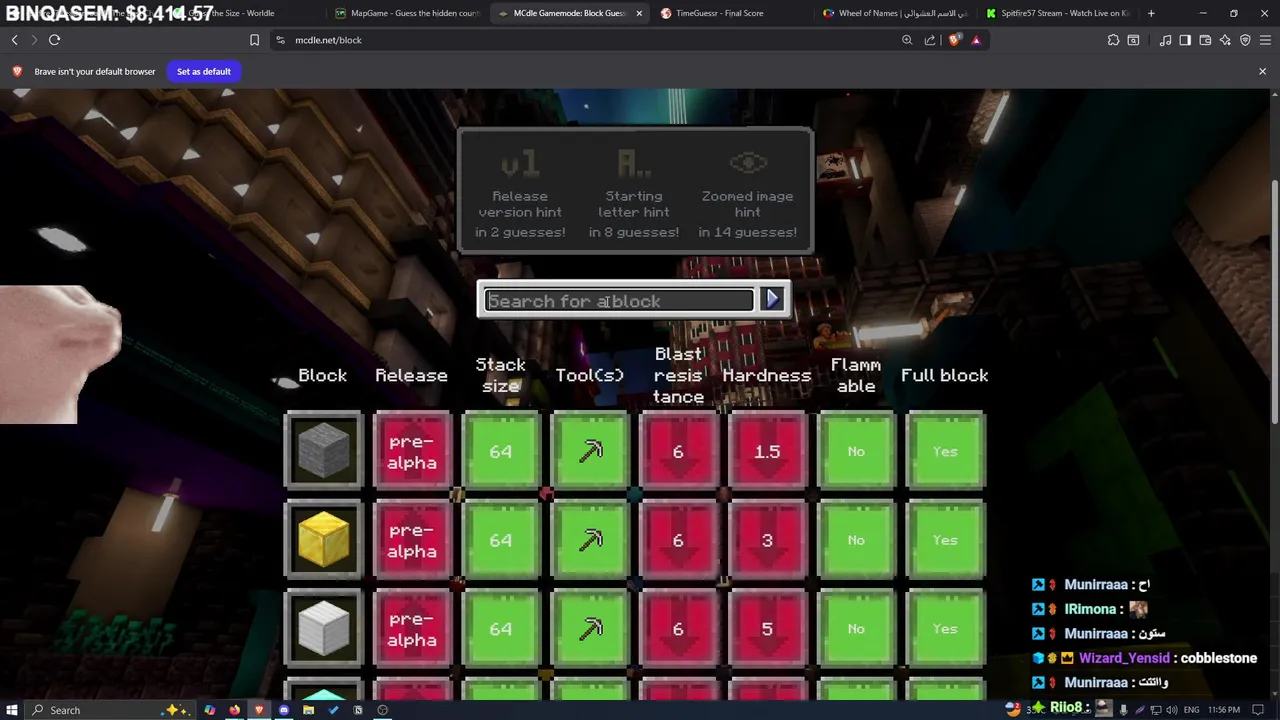Toggle the browser sidebar panel
The image size is (1280, 720).
pyautogui.click(x=1185, y=40)
